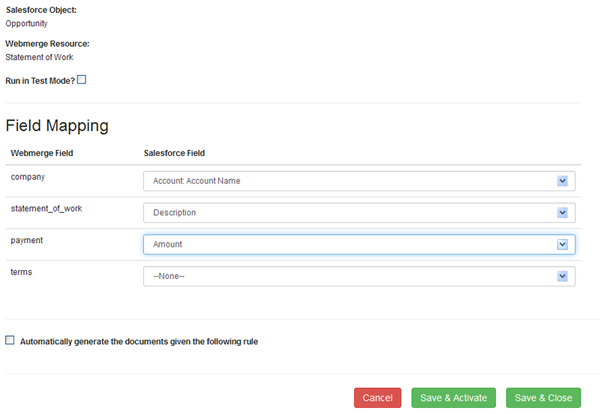Click the Salesforce Field column header
Viewport: 600px width, 414px height.
174,153
